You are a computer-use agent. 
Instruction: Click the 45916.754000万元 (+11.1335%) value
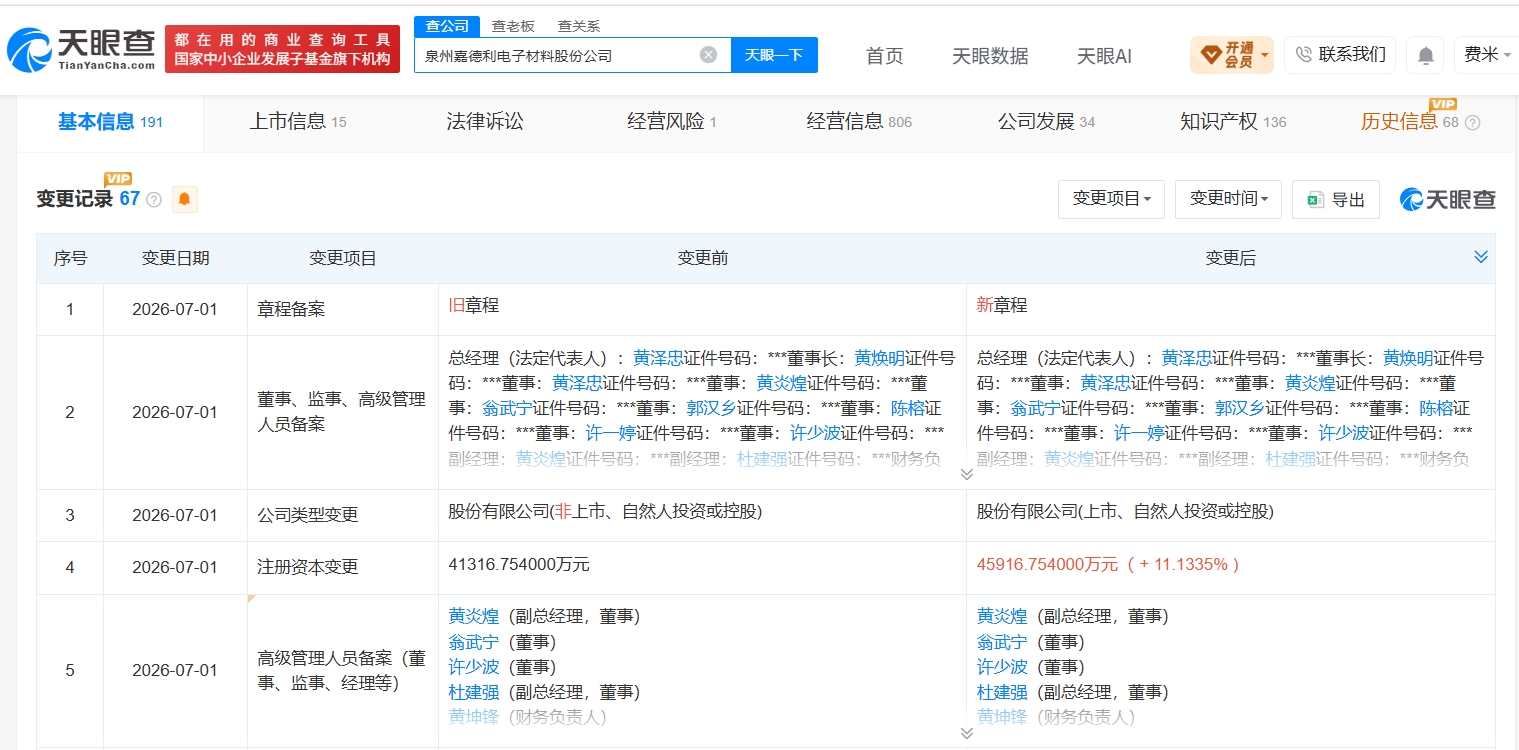(1108, 564)
